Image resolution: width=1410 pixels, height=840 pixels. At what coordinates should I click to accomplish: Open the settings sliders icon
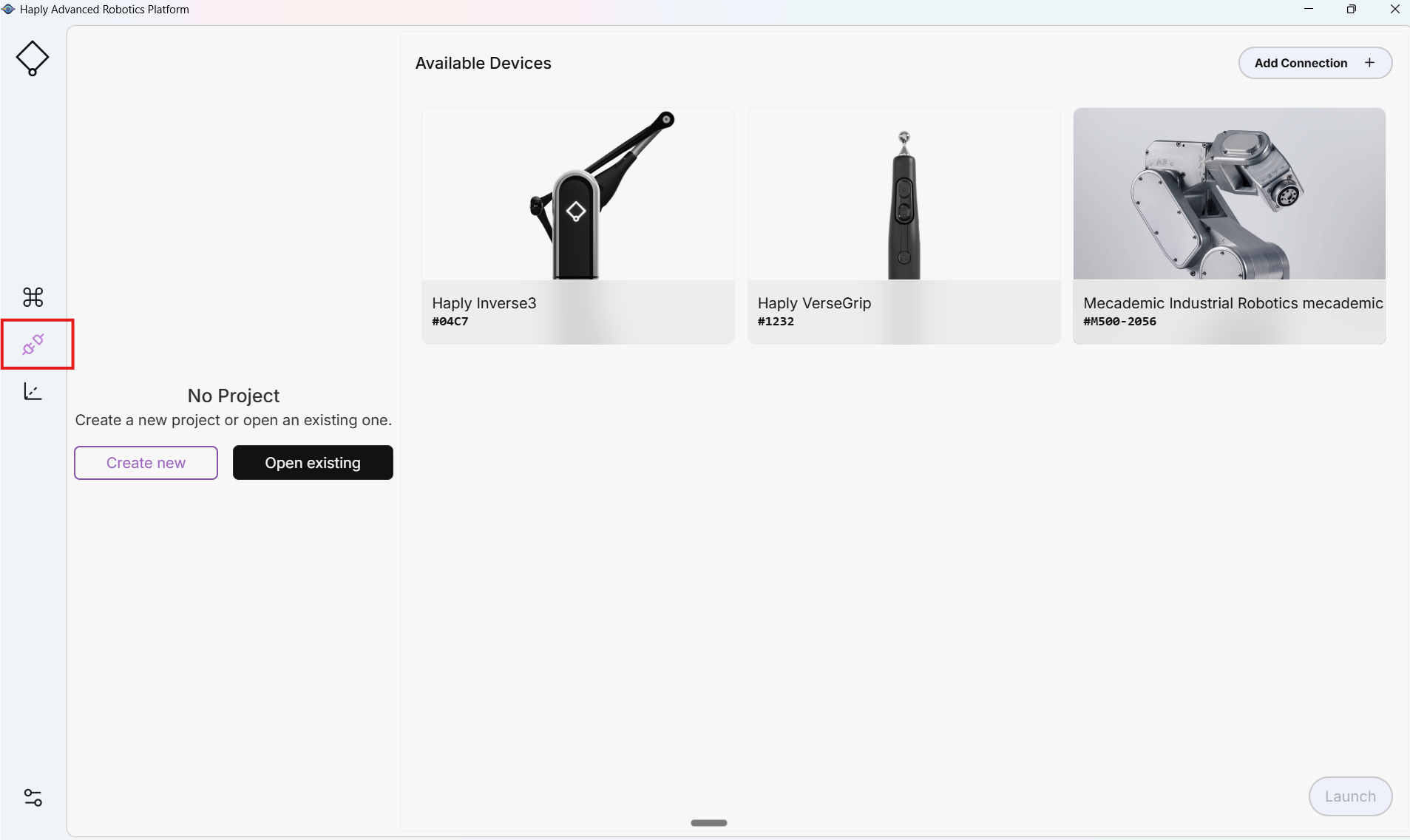[33, 797]
